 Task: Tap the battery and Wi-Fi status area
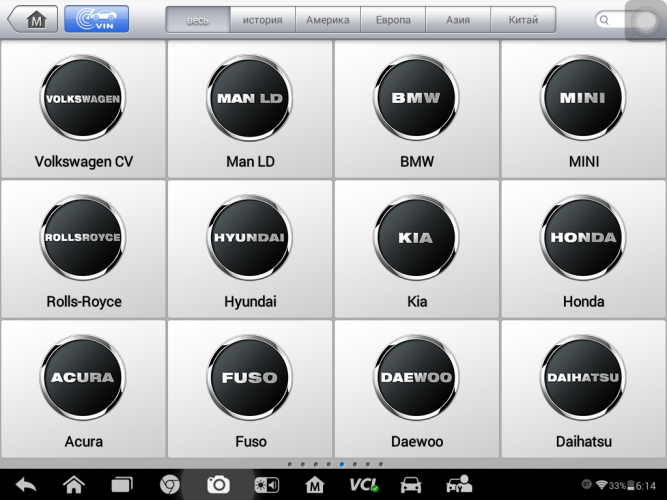(x=619, y=485)
